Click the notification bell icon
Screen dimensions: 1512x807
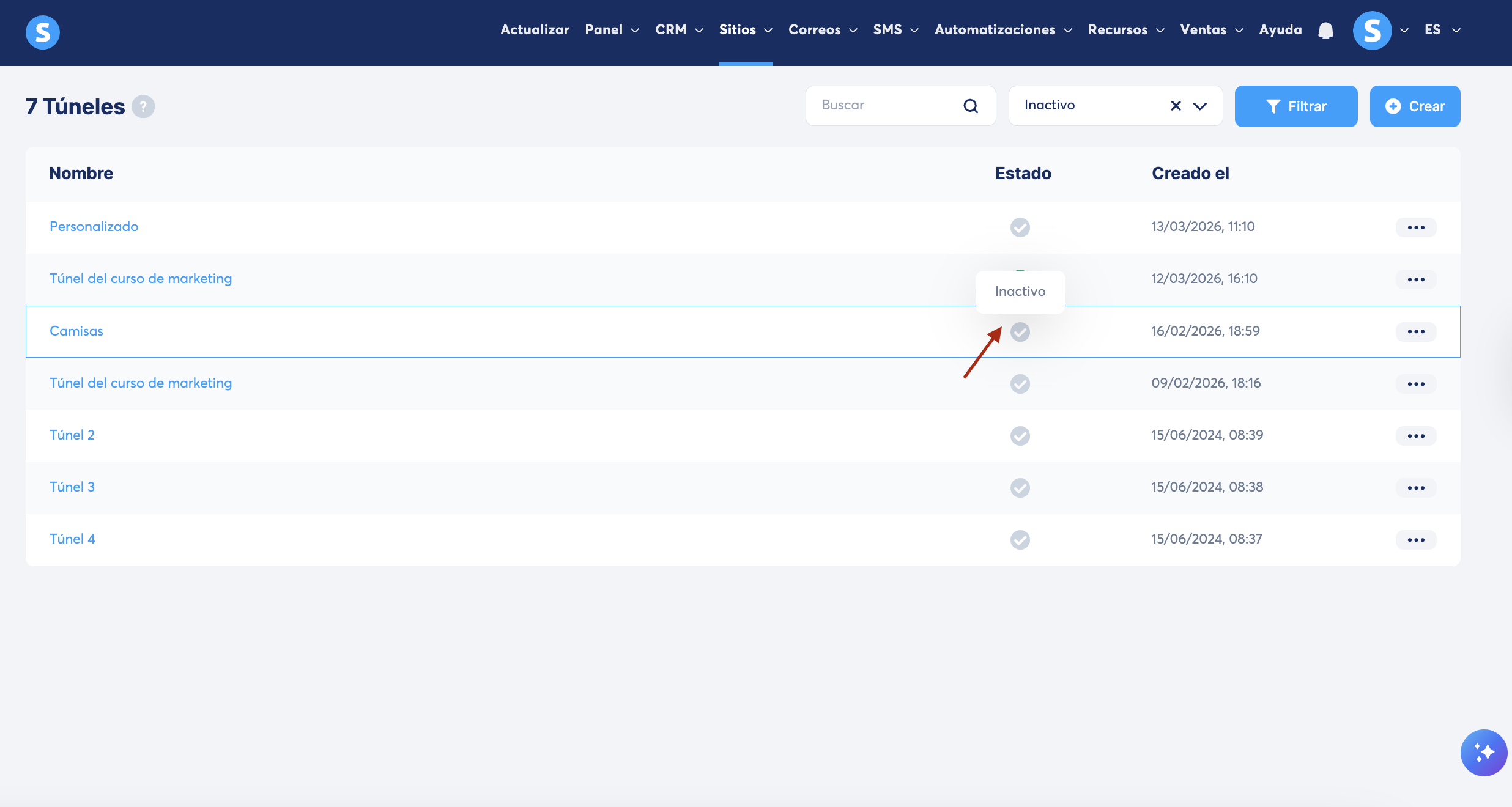coord(1325,31)
